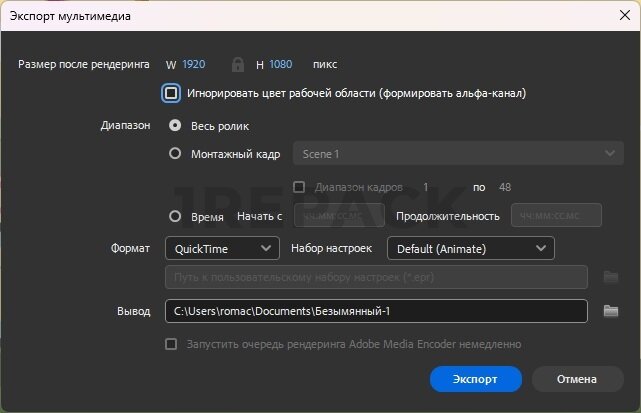Image resolution: width=641 pixels, height=413 pixels.
Task: Open the QuickTime format dropdown
Action: coord(222,247)
